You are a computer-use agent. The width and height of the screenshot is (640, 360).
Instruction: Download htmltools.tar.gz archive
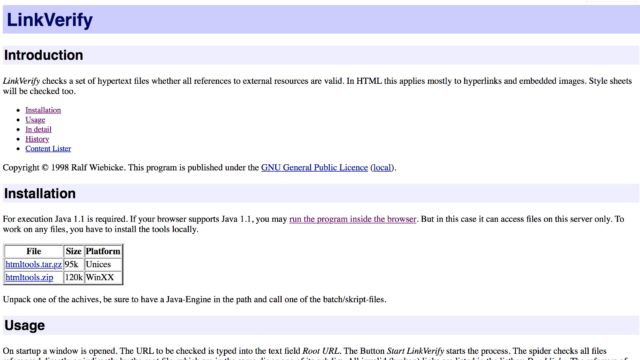[x=33, y=264]
